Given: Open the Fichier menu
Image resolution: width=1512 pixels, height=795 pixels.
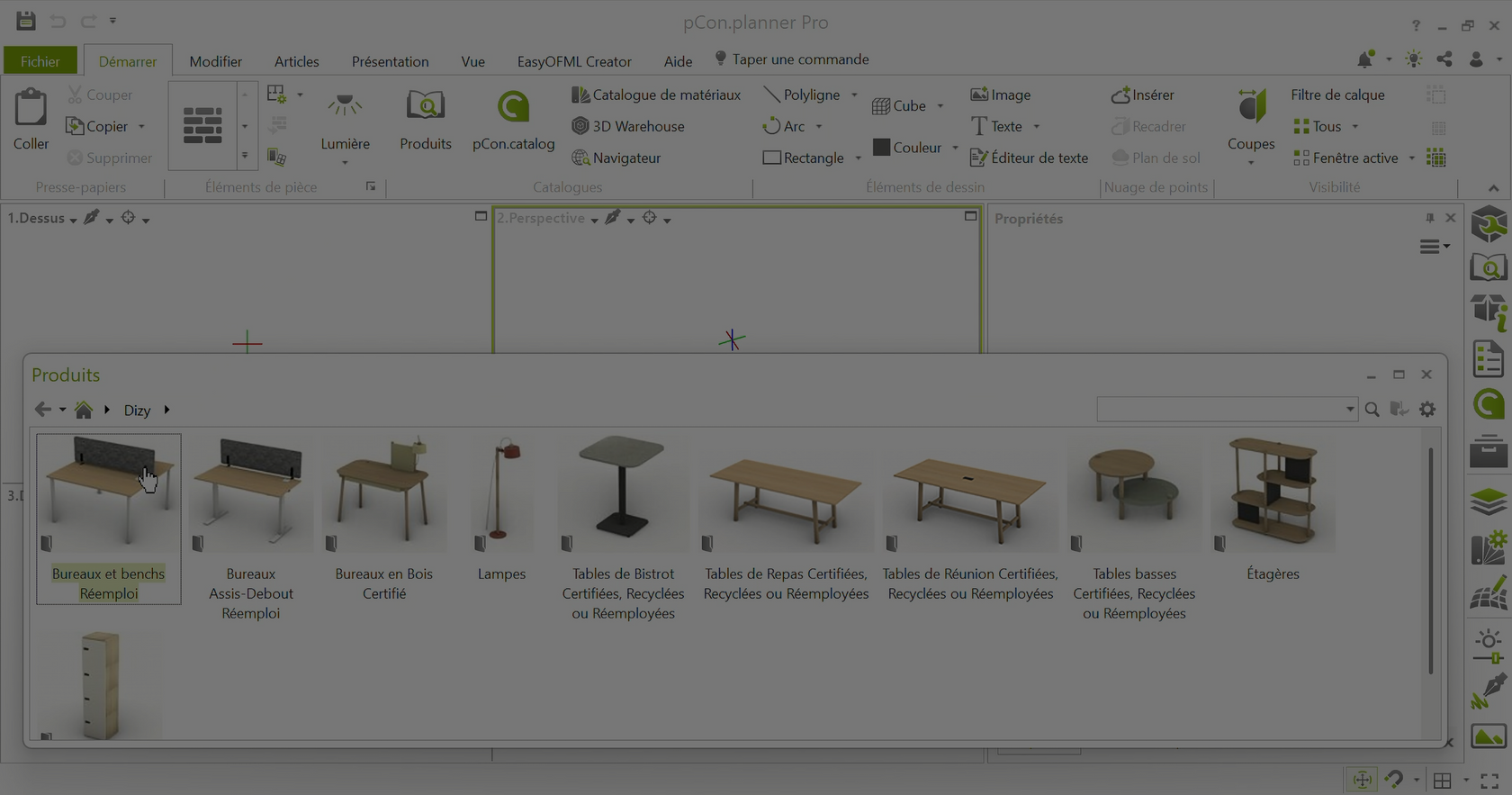Looking at the screenshot, I should coord(40,61).
